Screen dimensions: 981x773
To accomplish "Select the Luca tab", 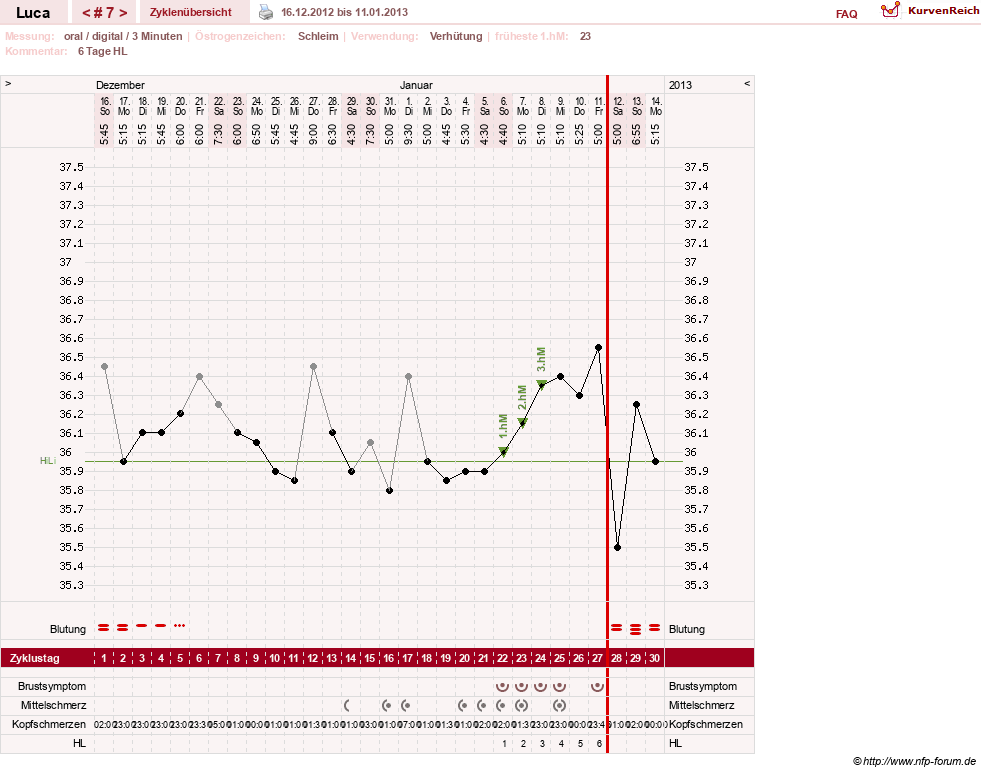I will 33,13.
